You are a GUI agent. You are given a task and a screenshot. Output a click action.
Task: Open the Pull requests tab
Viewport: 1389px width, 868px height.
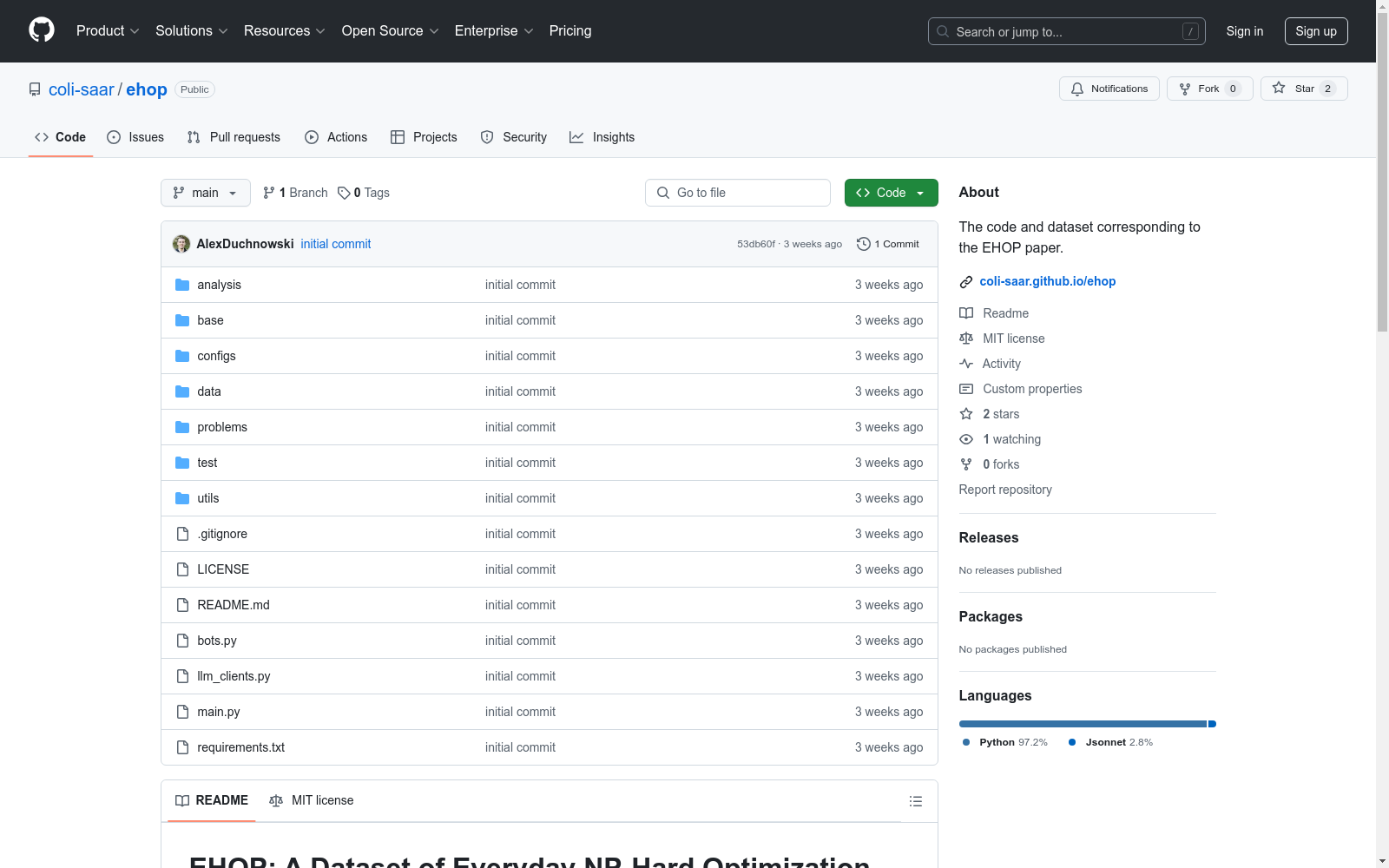pos(234,137)
